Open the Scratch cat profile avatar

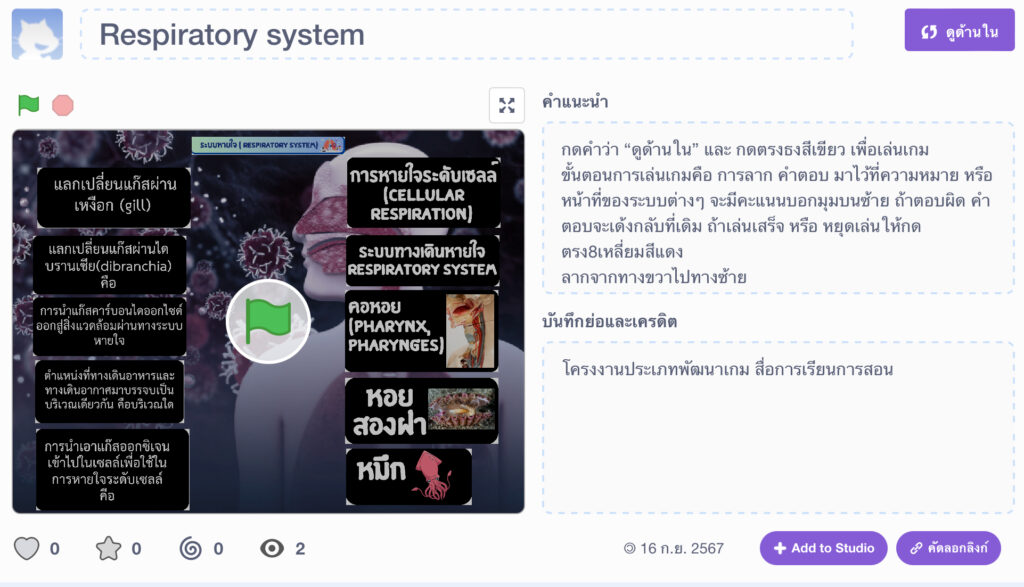point(37,34)
